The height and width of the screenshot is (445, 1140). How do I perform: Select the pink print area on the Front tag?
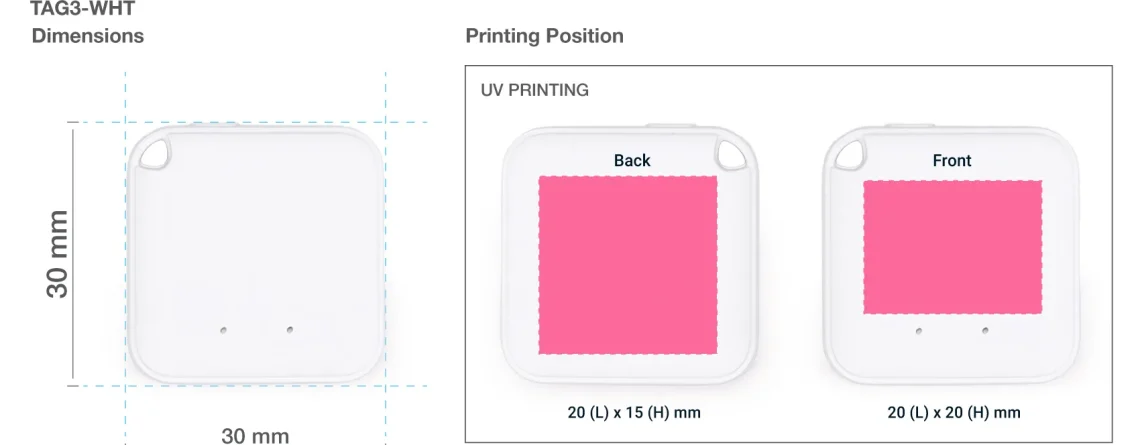(952, 247)
